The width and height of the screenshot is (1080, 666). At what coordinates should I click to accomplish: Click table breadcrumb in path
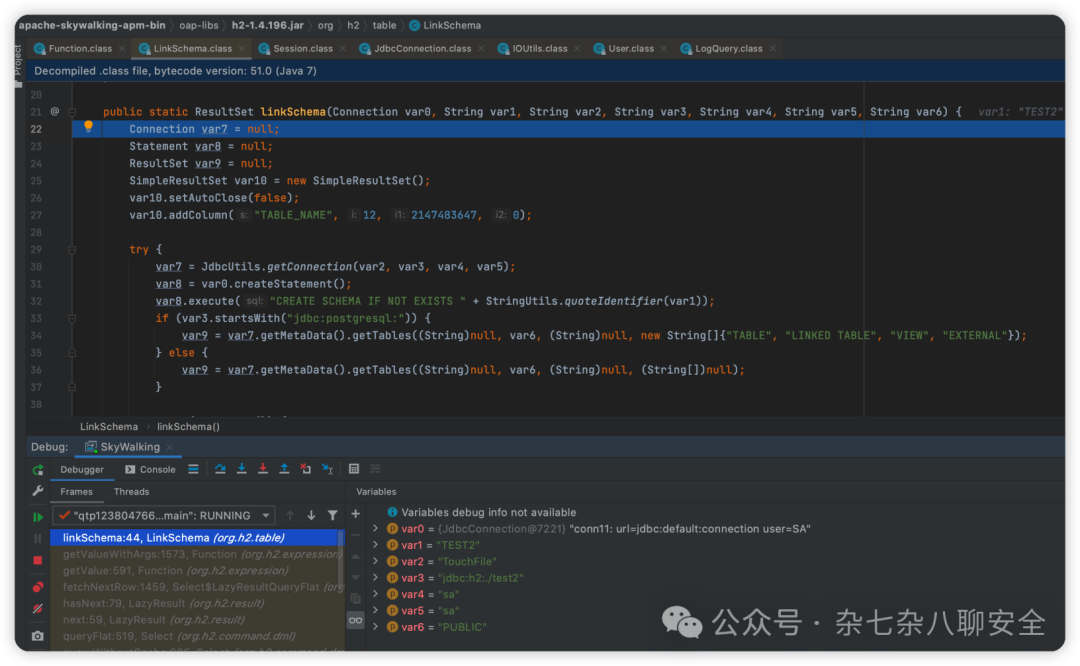[384, 25]
